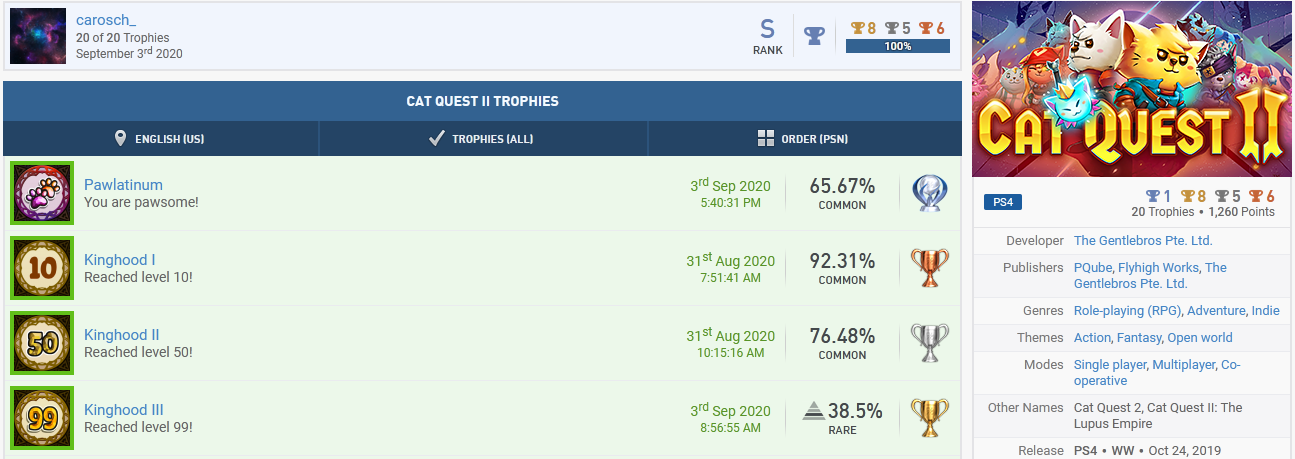The image size is (1295, 459).
Task: Click the gold trophy icon beside 38.5%
Action: (x=929, y=418)
